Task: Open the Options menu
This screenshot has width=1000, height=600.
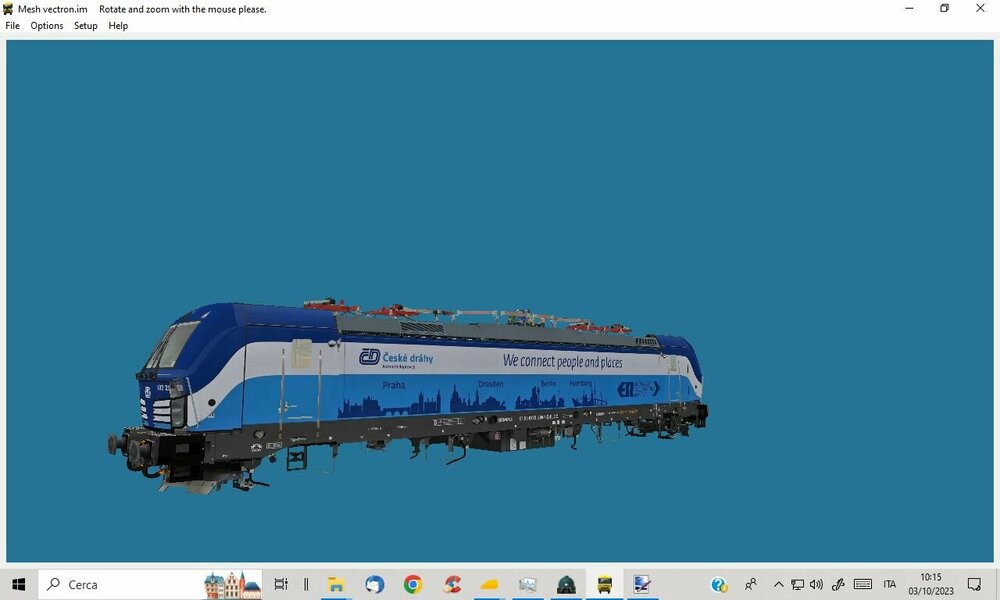Action: pos(47,26)
